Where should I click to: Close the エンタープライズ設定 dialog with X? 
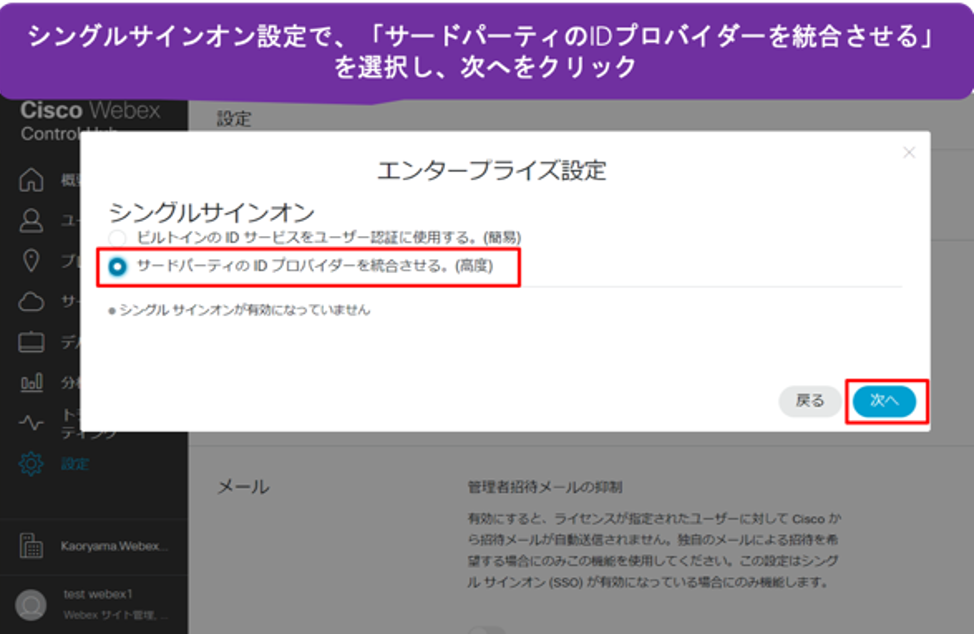[908, 153]
